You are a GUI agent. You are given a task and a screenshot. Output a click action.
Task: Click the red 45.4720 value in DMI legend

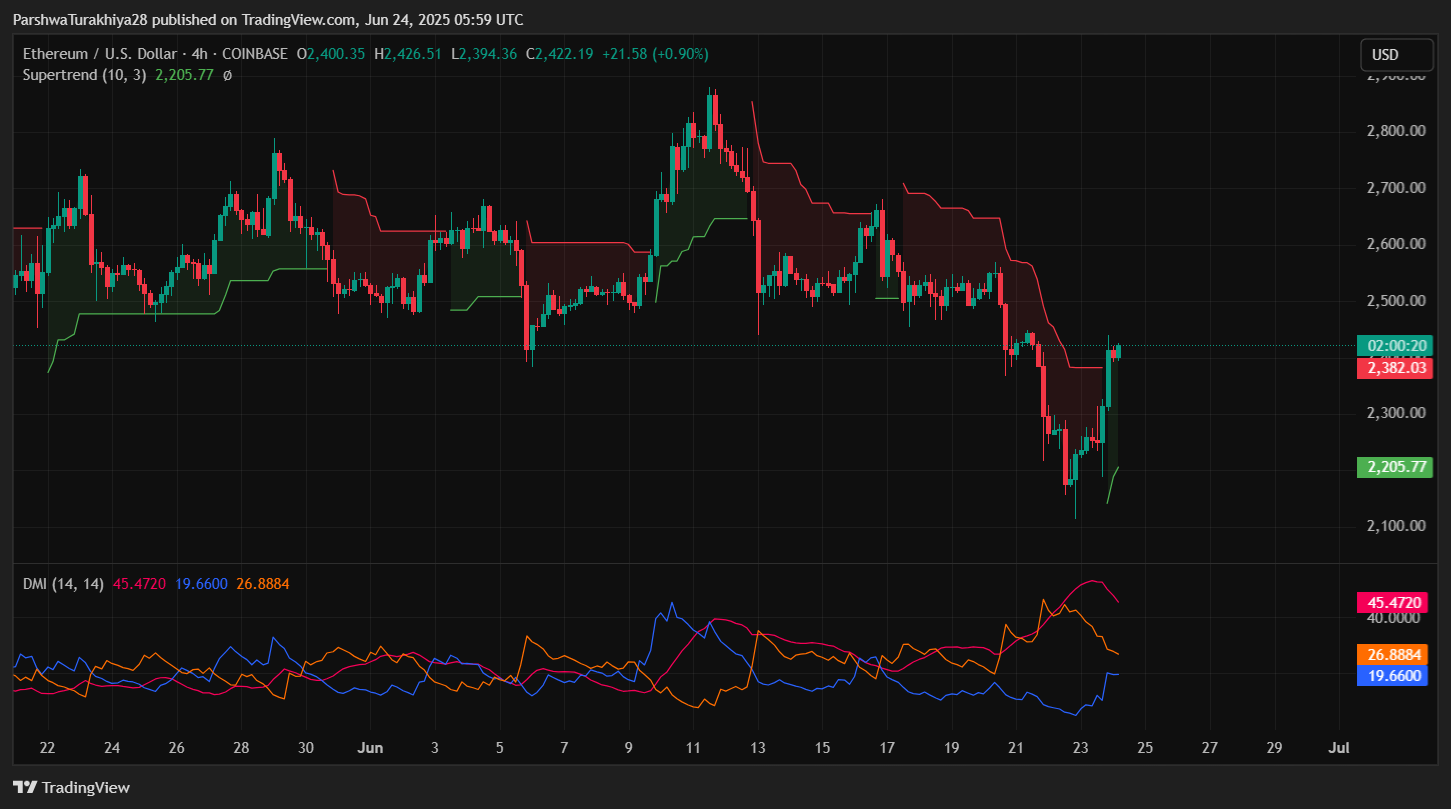(141, 583)
